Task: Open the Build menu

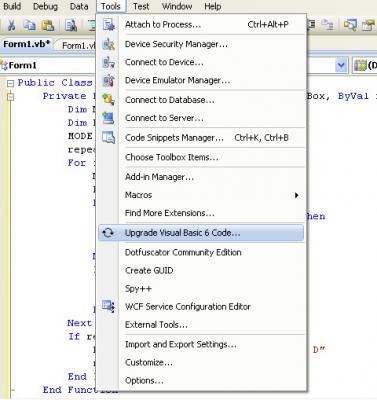Action: pos(12,6)
